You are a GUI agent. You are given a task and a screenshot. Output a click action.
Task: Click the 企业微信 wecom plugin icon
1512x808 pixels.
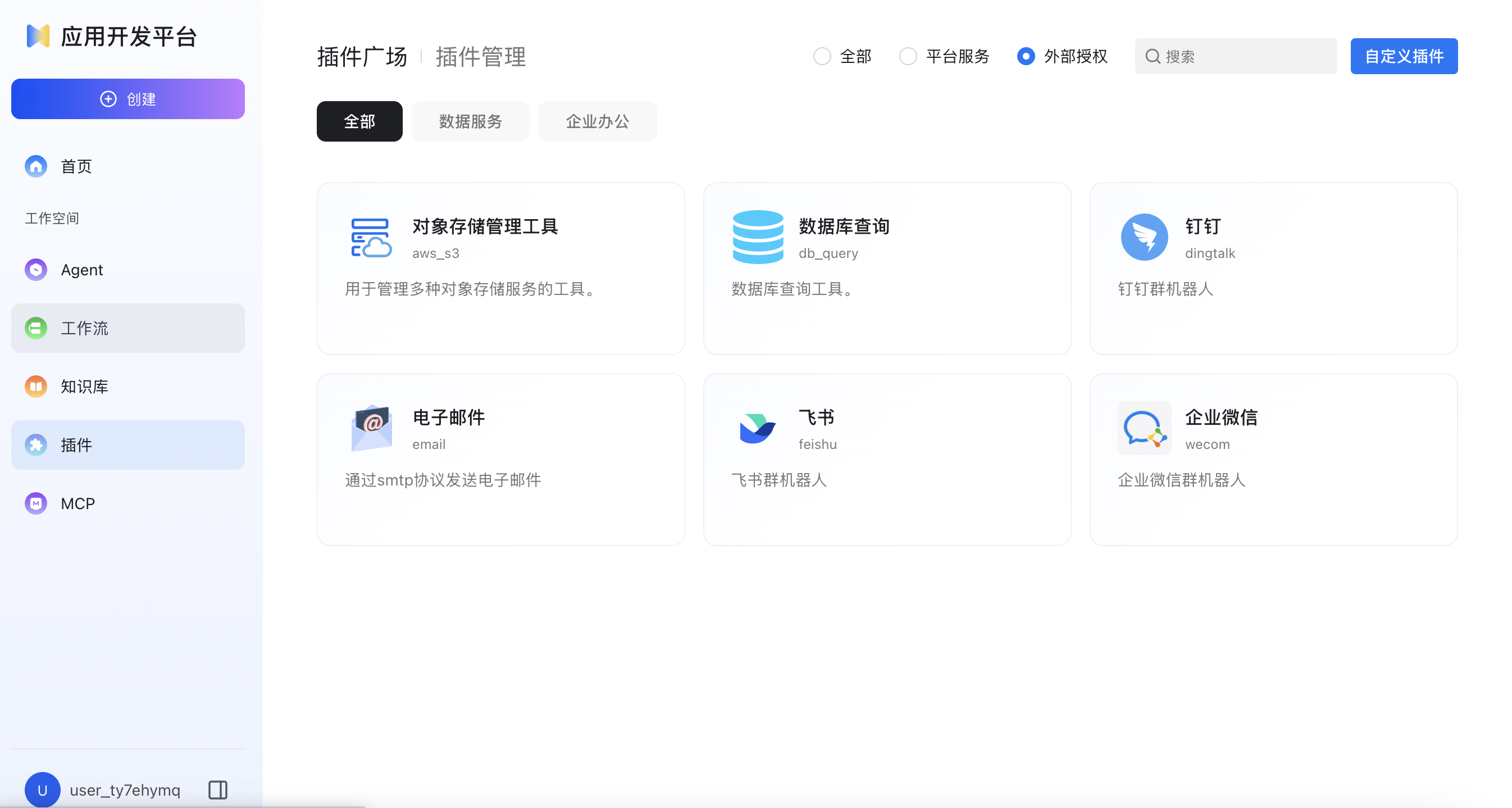pyautogui.click(x=1144, y=429)
